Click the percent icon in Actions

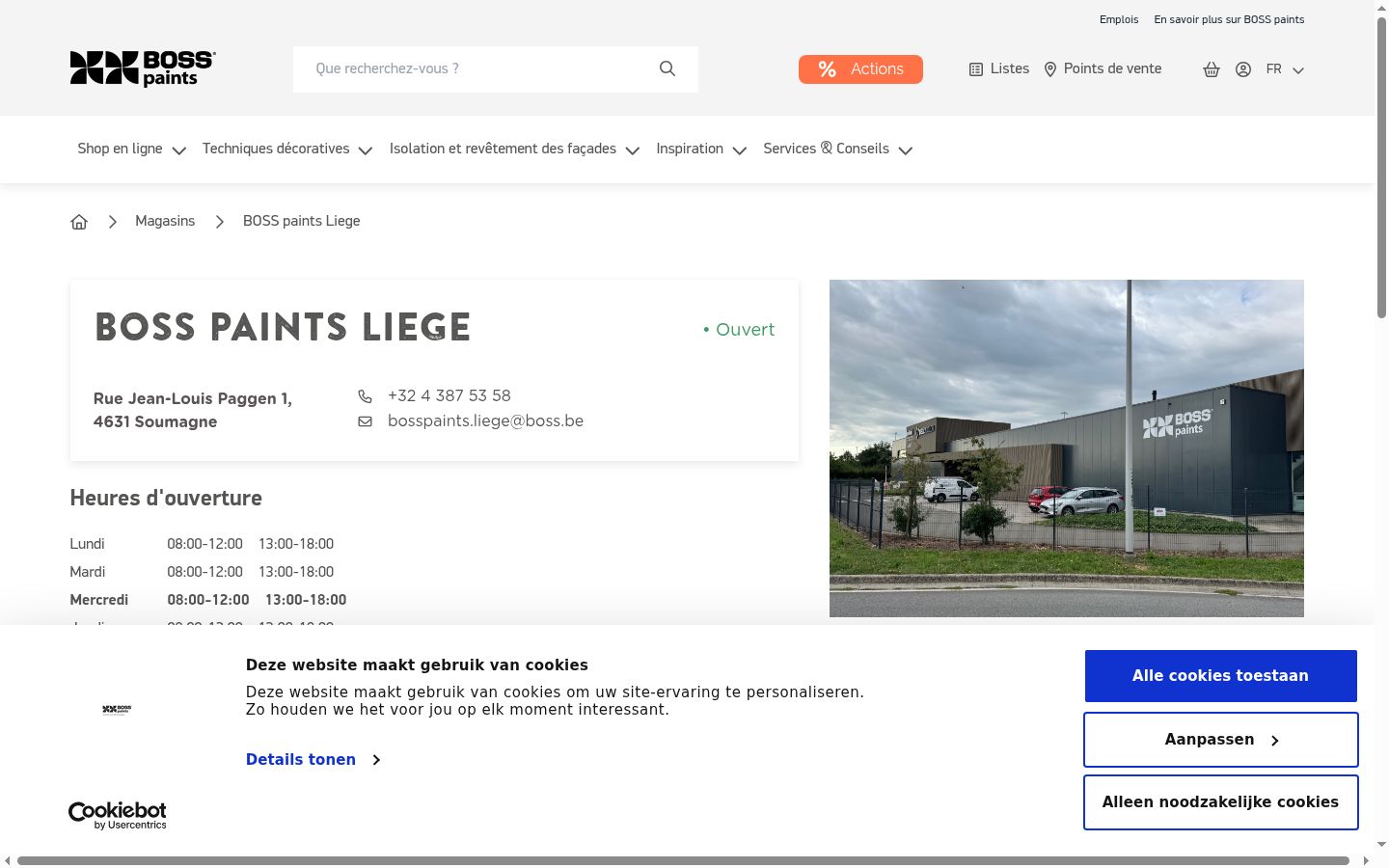828,69
